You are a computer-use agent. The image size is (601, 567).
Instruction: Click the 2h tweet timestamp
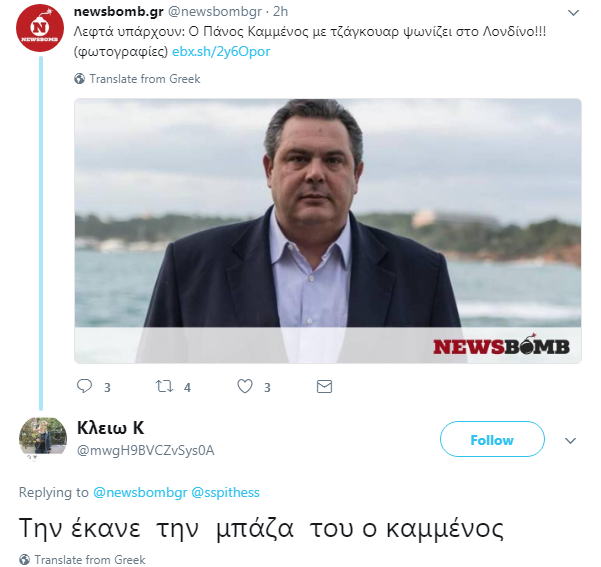pos(280,12)
